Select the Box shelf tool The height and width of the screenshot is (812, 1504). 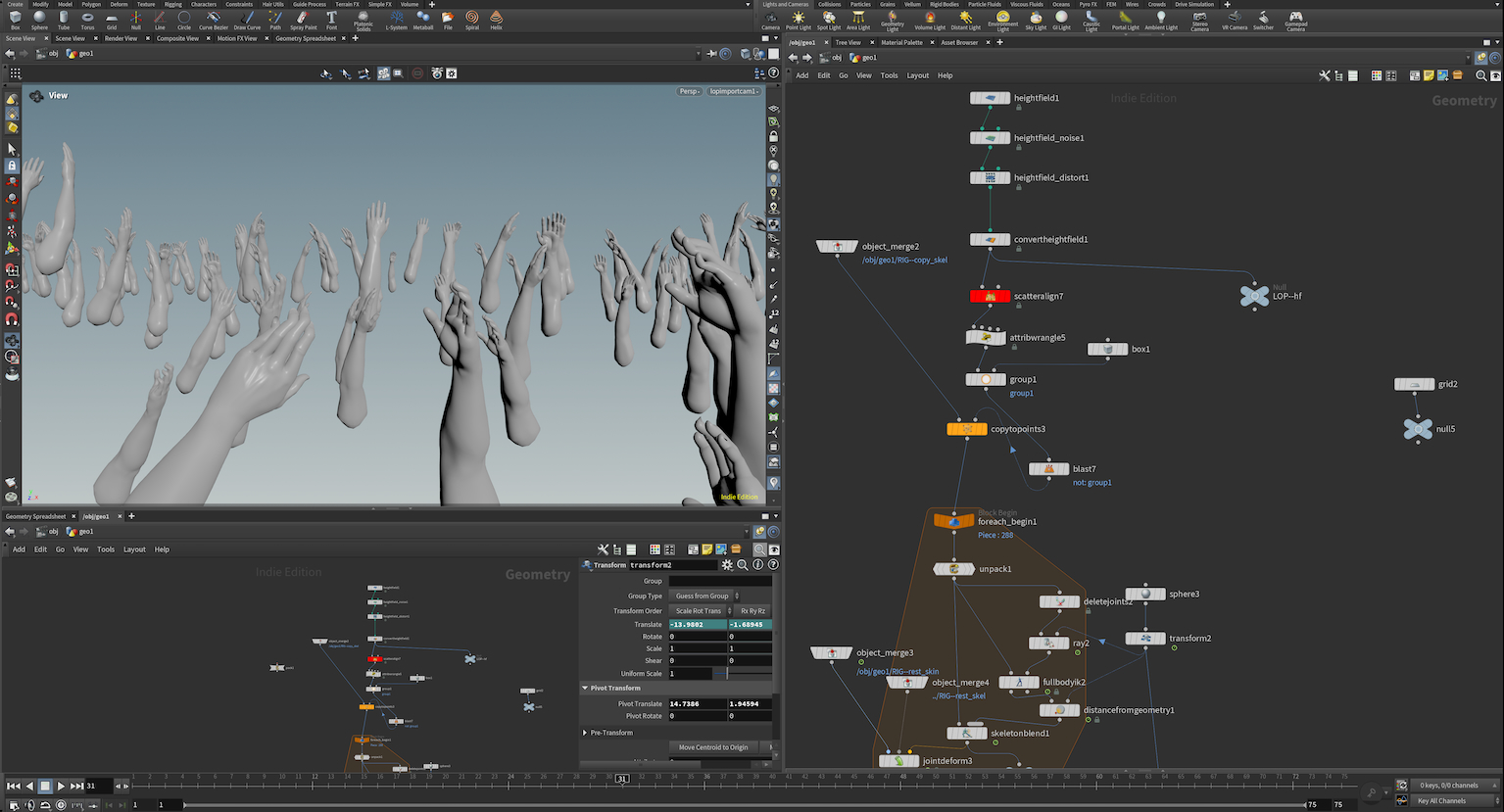coord(15,20)
